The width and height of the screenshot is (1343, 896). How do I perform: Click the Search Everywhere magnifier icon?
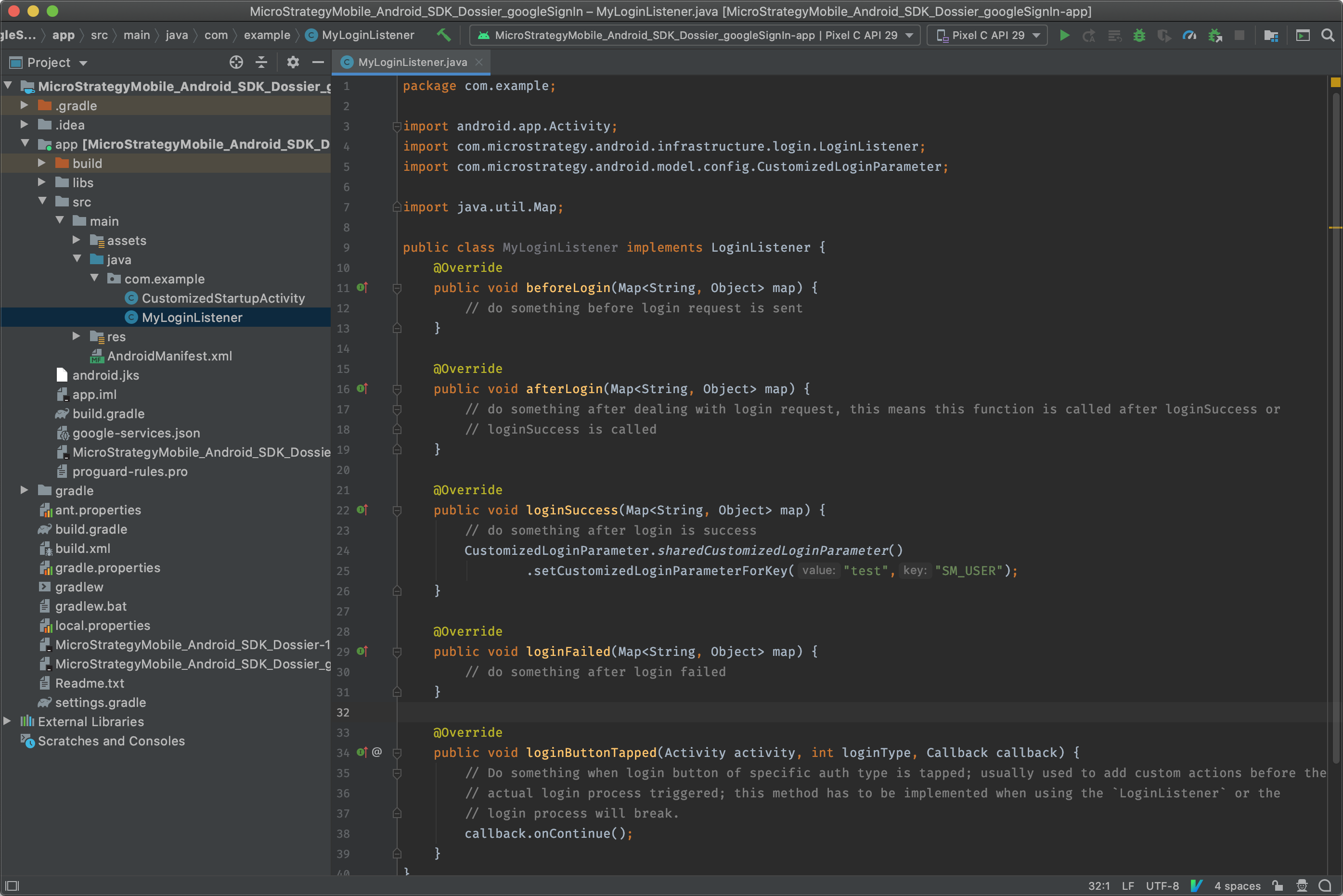tap(1328, 36)
